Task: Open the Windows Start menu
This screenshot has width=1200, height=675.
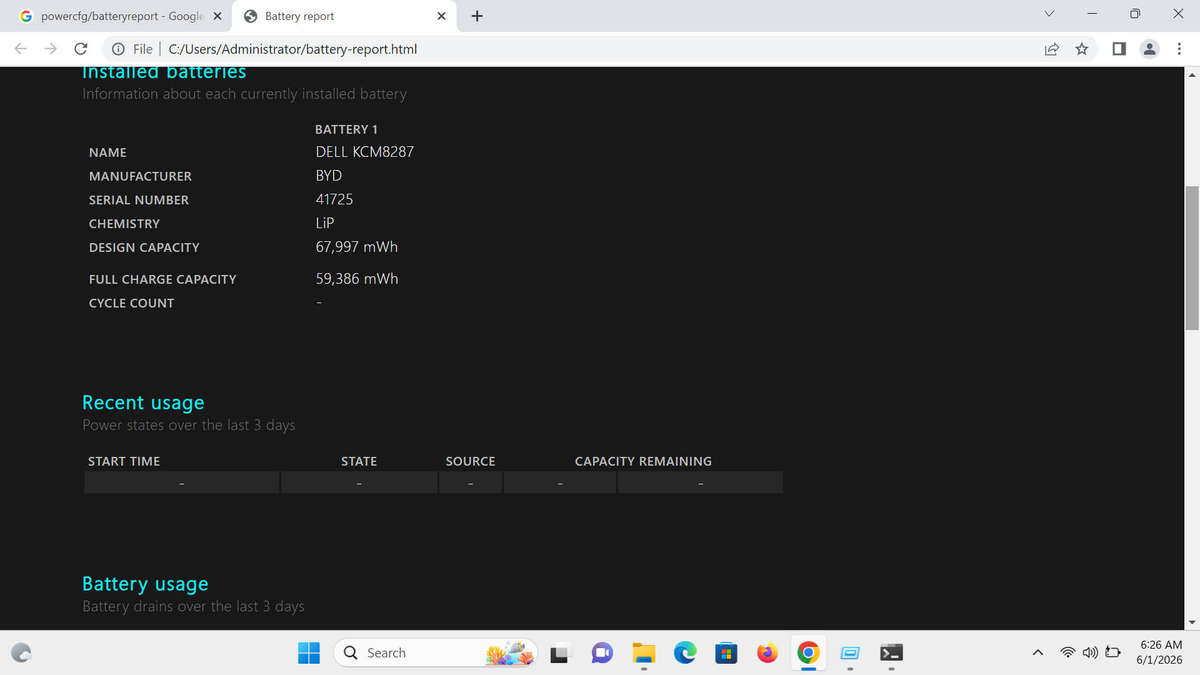Action: pos(309,653)
